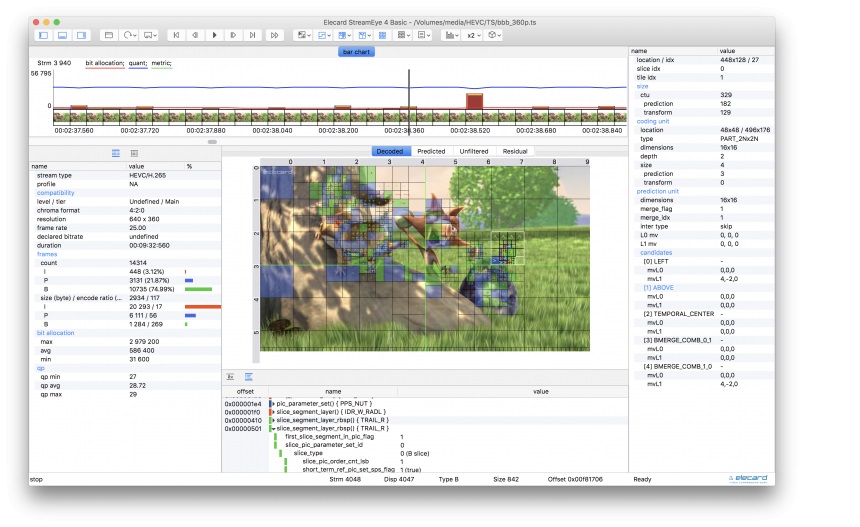This screenshot has width=860, height=527.
Task: Expand the slice_segment_layer() IDR_W_RADL row
Action: (274, 412)
